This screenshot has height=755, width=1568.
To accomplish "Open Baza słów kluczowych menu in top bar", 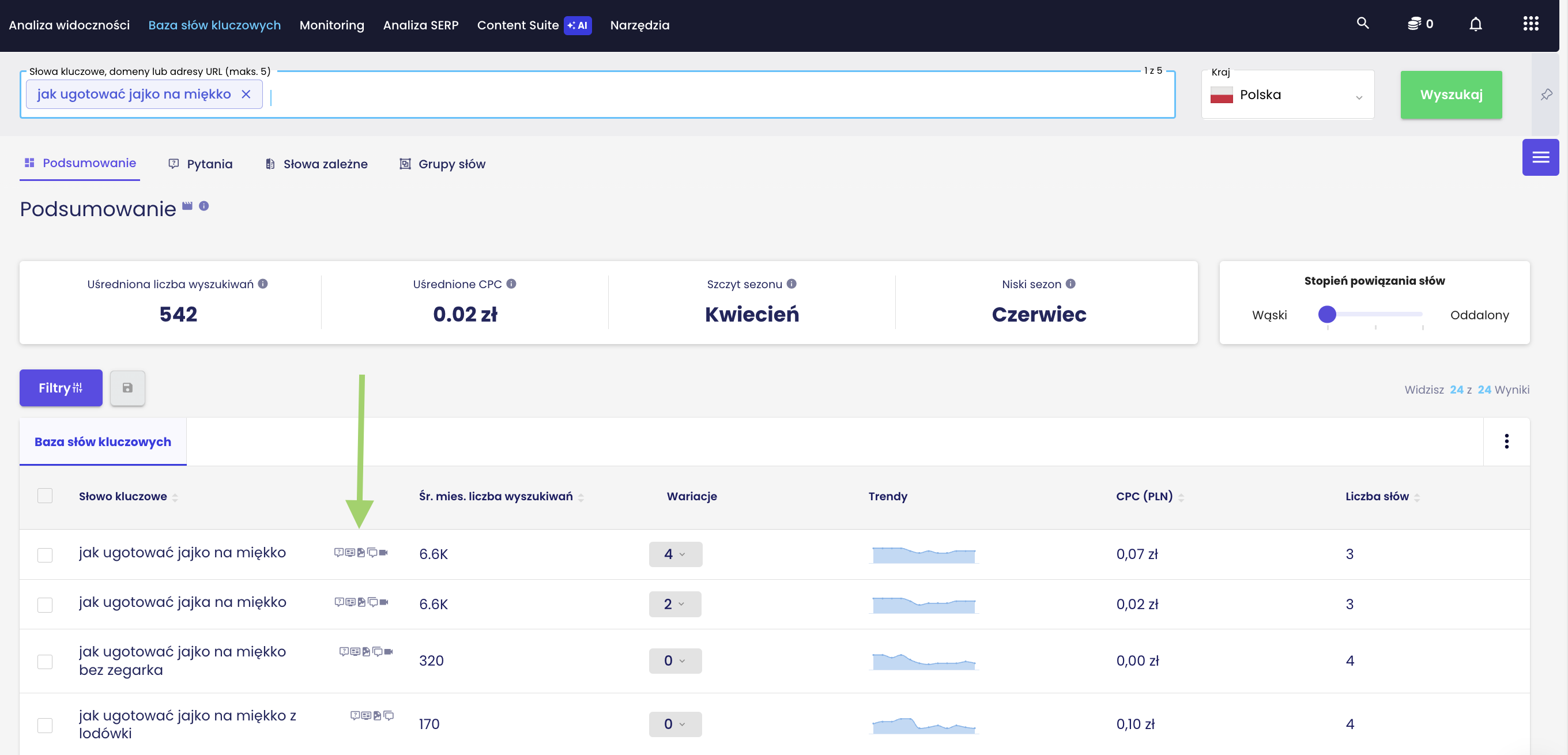I will [x=214, y=25].
